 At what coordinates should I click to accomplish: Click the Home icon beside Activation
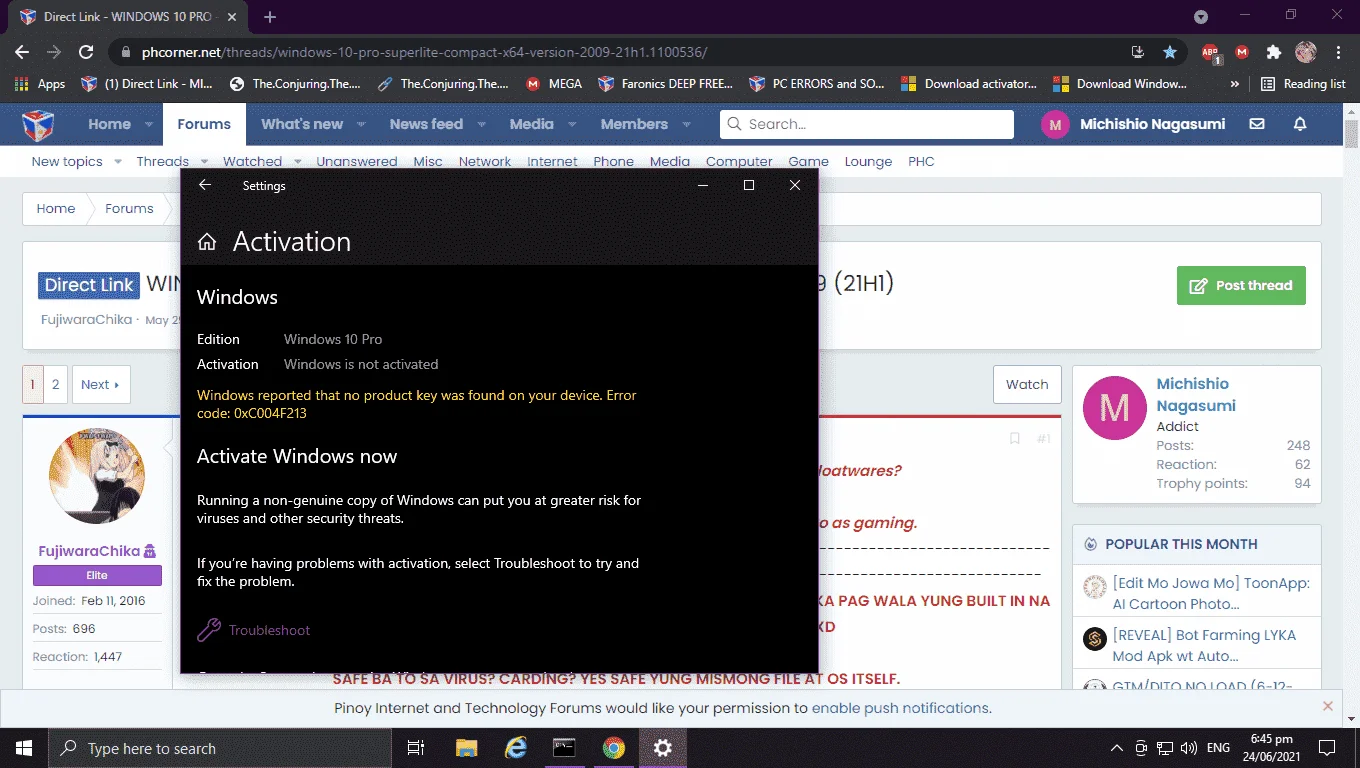point(207,242)
